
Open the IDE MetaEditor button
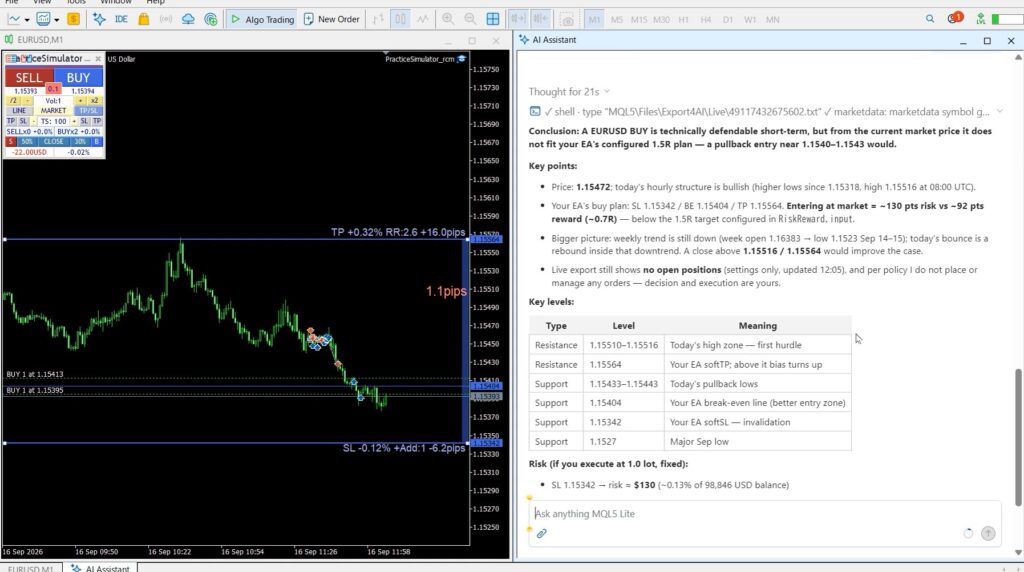click(x=121, y=19)
